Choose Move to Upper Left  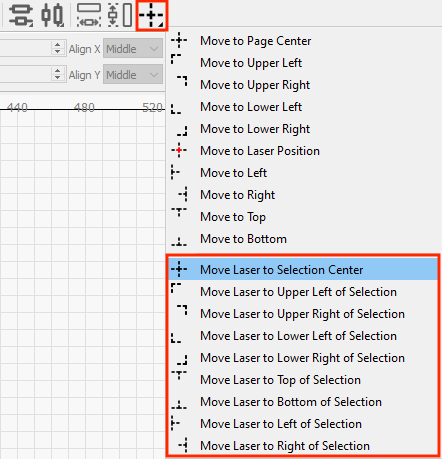click(303, 63)
